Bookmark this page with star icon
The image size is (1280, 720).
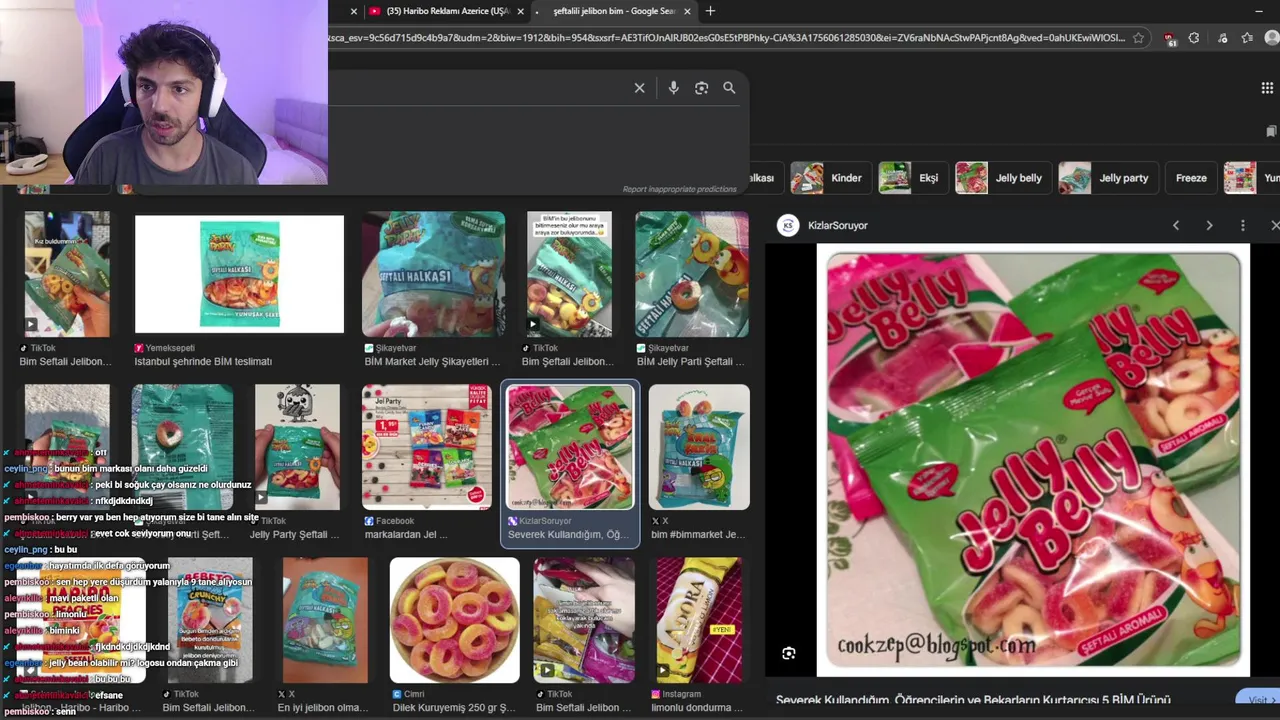pos(1138,38)
